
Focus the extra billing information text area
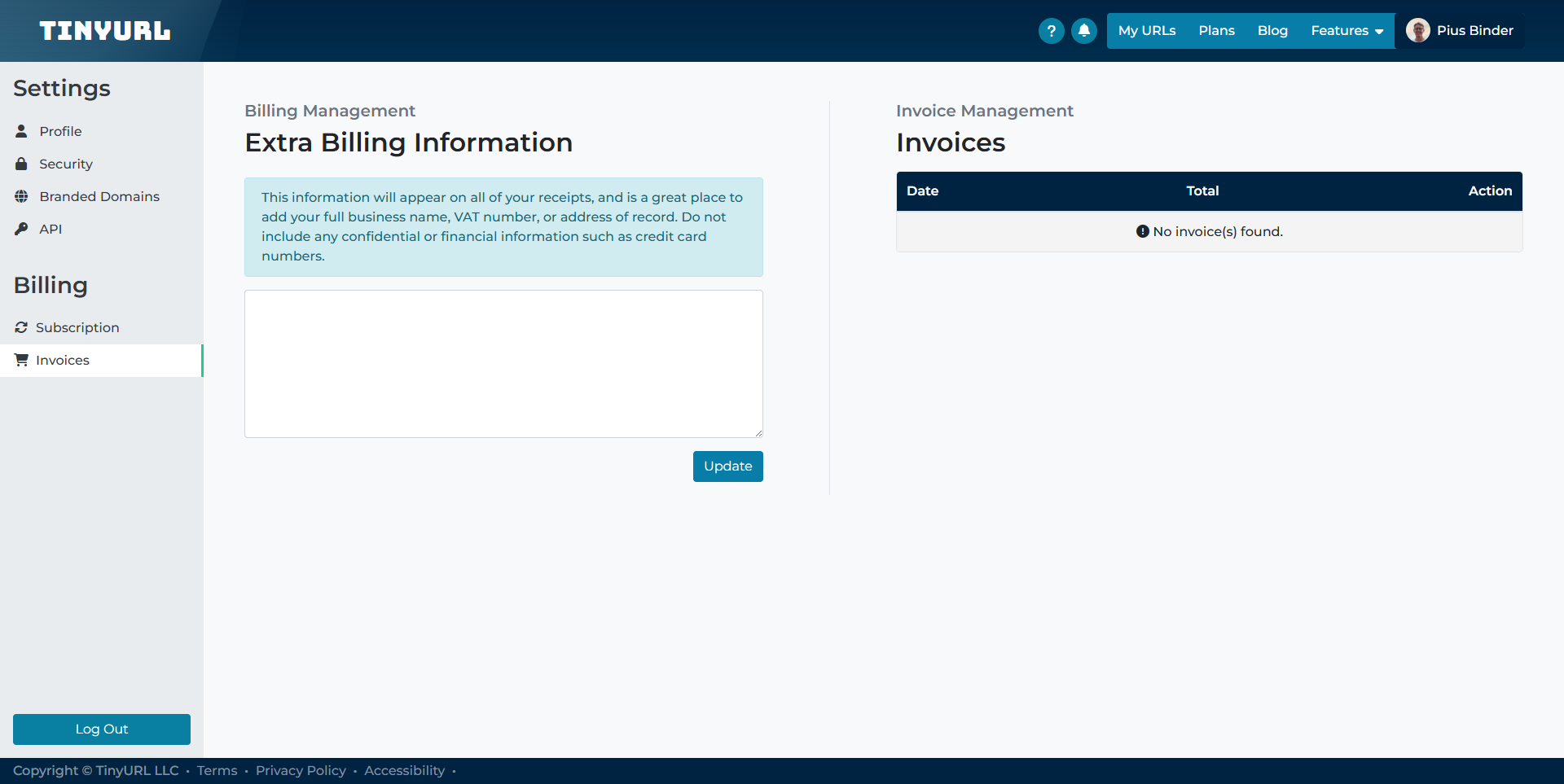pos(503,364)
